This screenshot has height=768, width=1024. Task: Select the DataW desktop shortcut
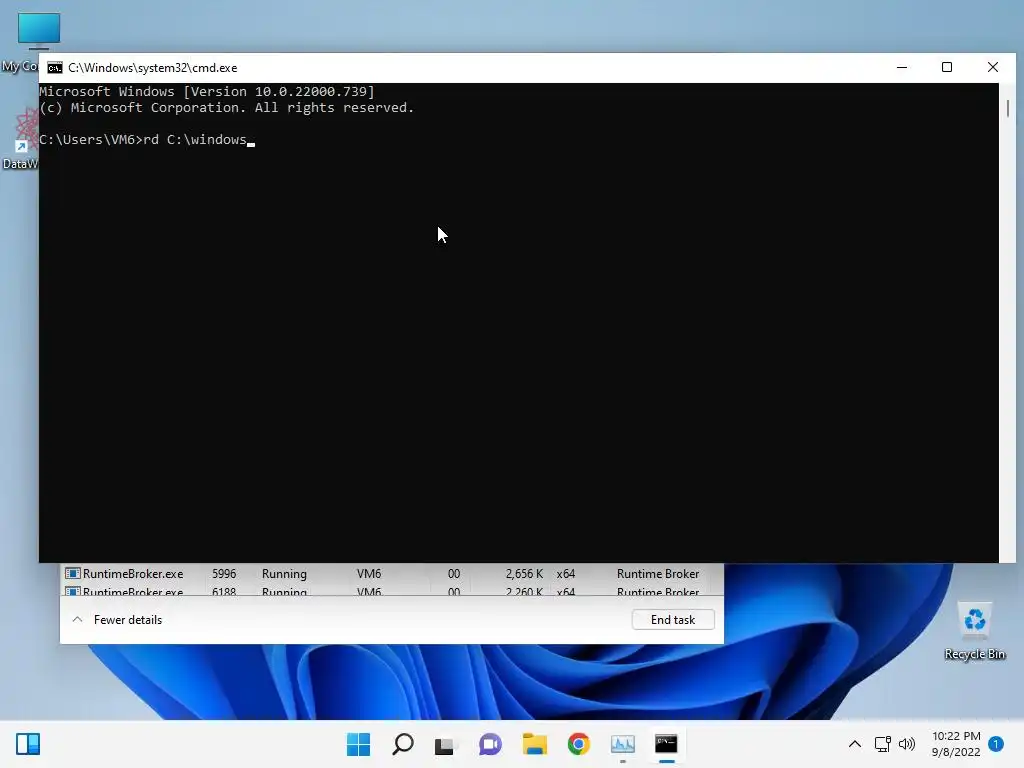20,139
